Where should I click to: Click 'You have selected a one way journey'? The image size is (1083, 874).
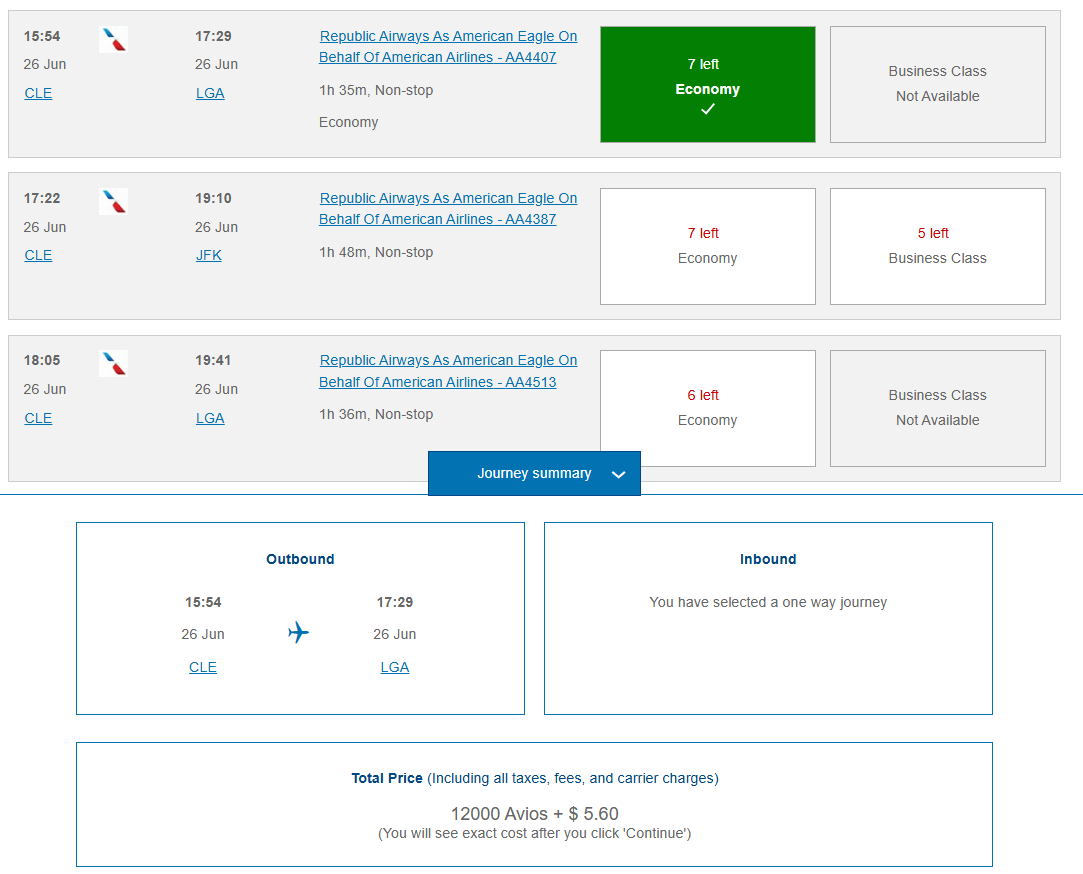pyautogui.click(x=767, y=602)
